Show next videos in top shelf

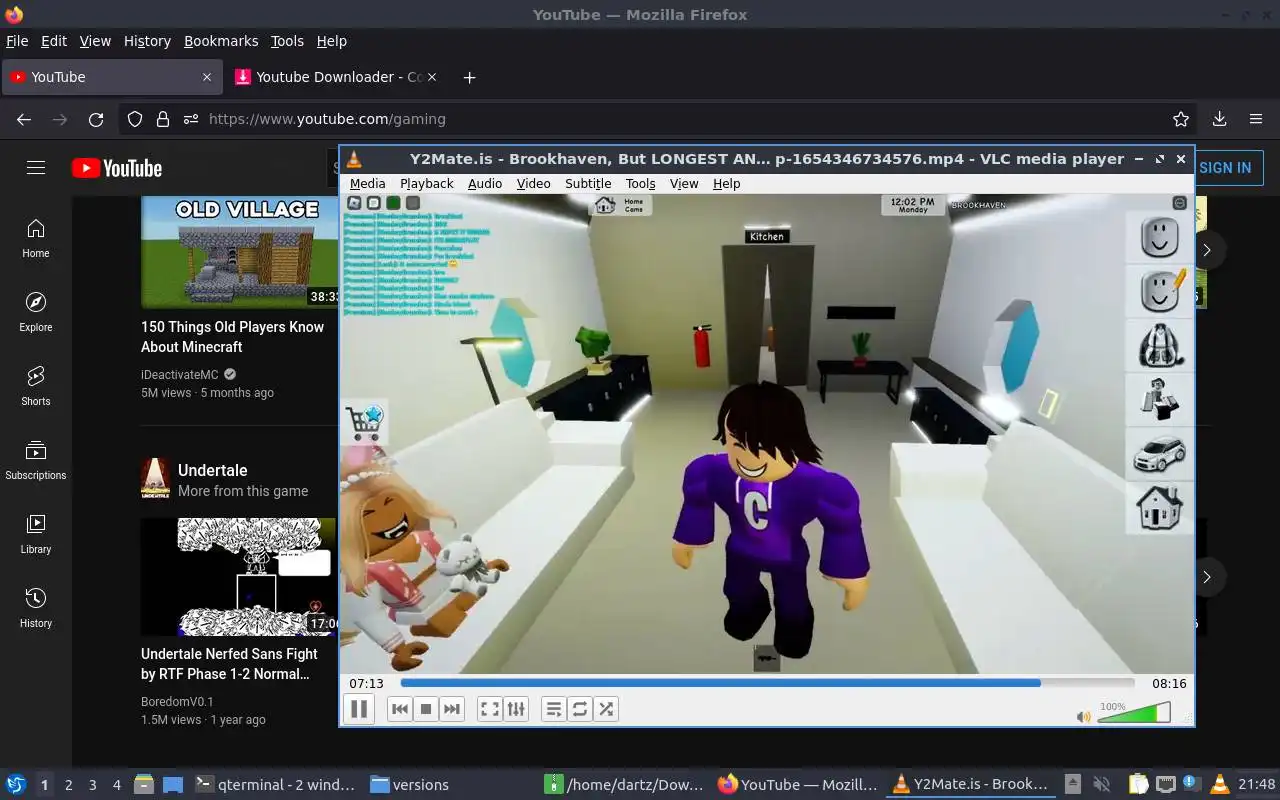tap(1206, 250)
